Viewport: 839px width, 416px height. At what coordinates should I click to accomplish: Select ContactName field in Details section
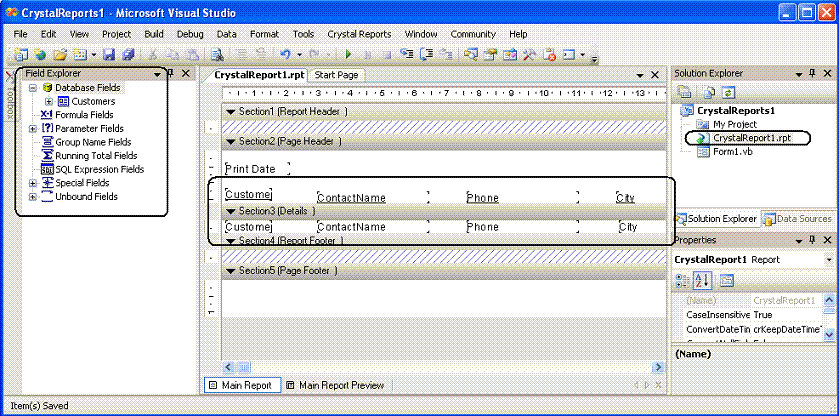click(x=373, y=227)
